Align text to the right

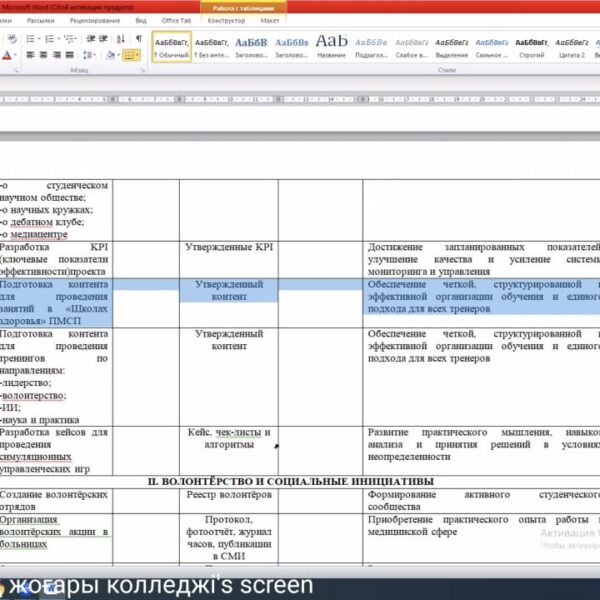(56, 55)
